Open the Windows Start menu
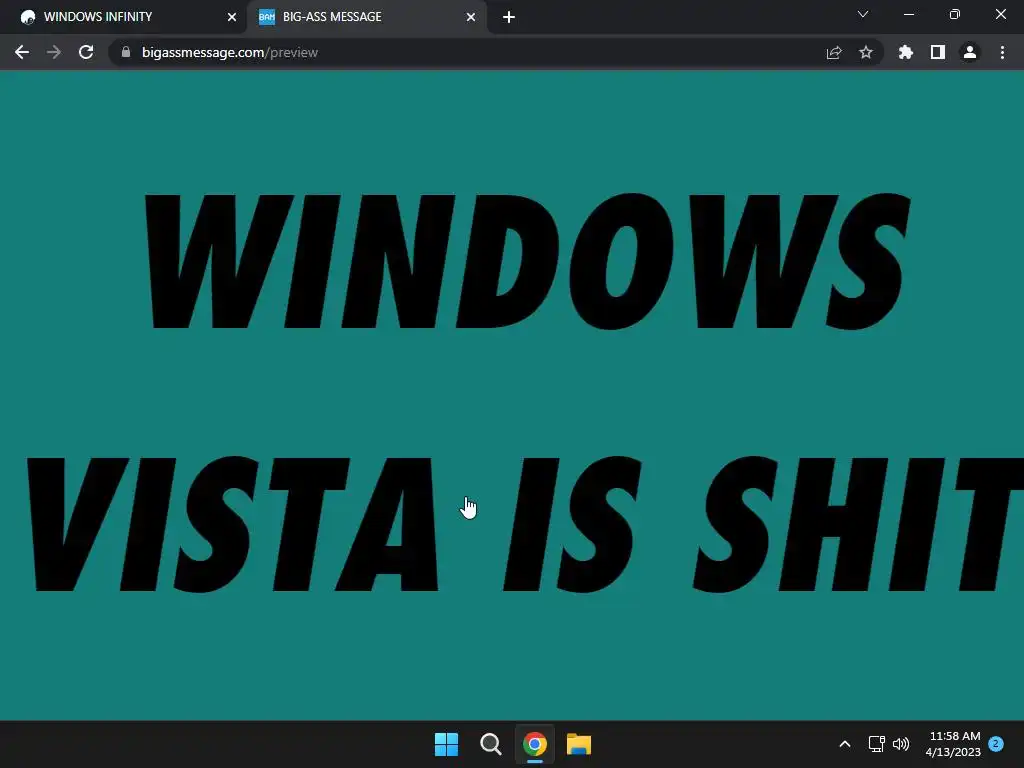Screen dimensions: 1024x768 (447, 744)
